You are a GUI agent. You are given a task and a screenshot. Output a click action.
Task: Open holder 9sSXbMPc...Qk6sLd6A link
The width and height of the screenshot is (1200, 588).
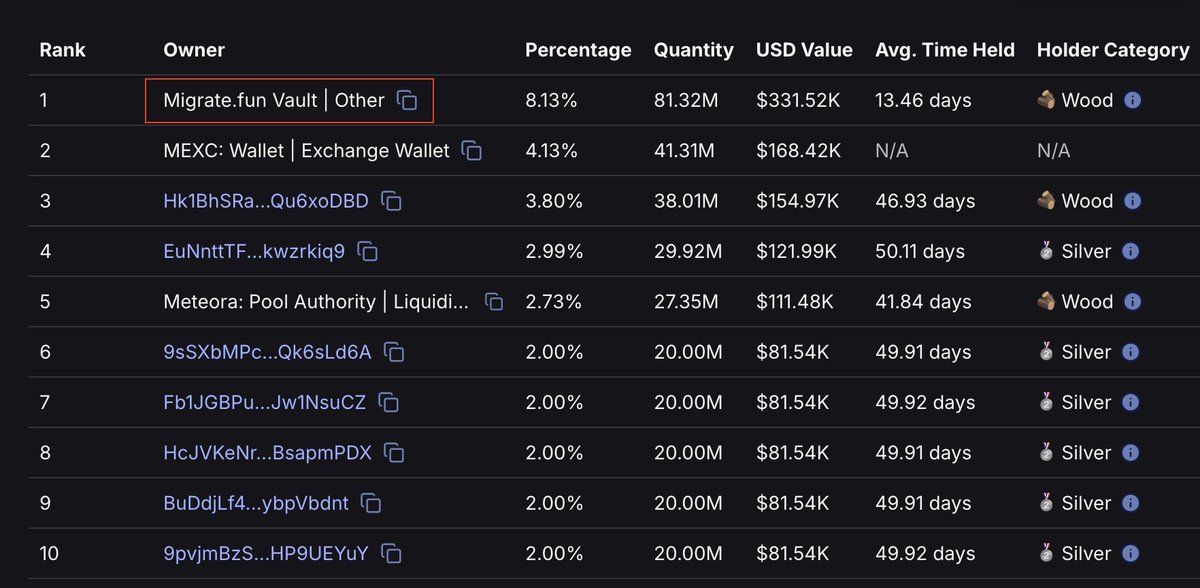click(x=267, y=352)
